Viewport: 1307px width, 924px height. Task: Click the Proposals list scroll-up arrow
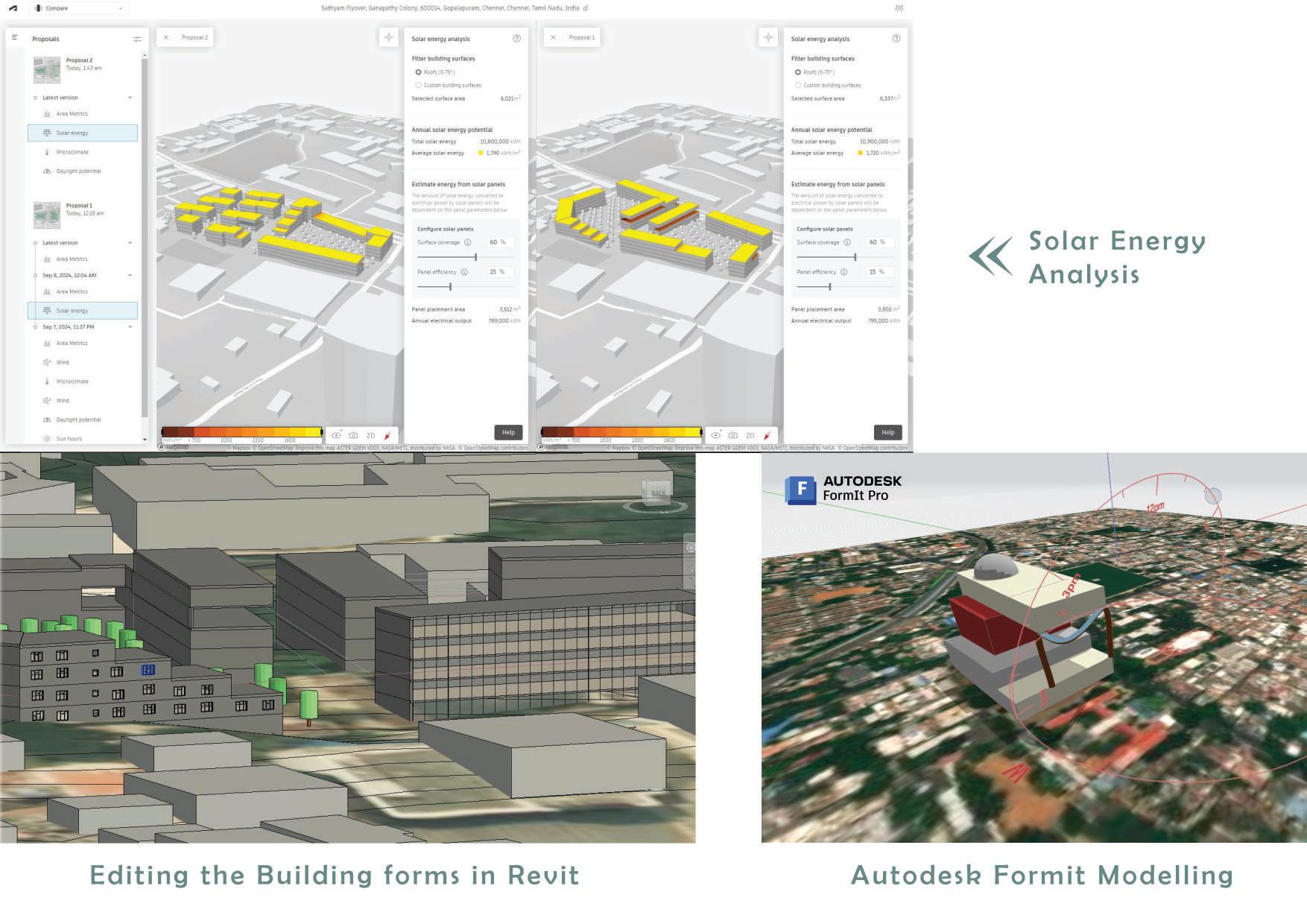[x=145, y=55]
